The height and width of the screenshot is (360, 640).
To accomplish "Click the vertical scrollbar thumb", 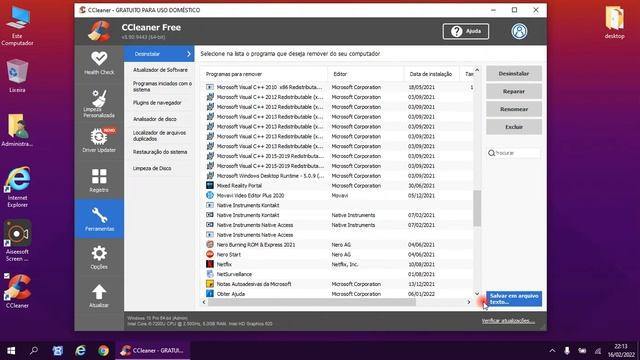I will [x=477, y=208].
